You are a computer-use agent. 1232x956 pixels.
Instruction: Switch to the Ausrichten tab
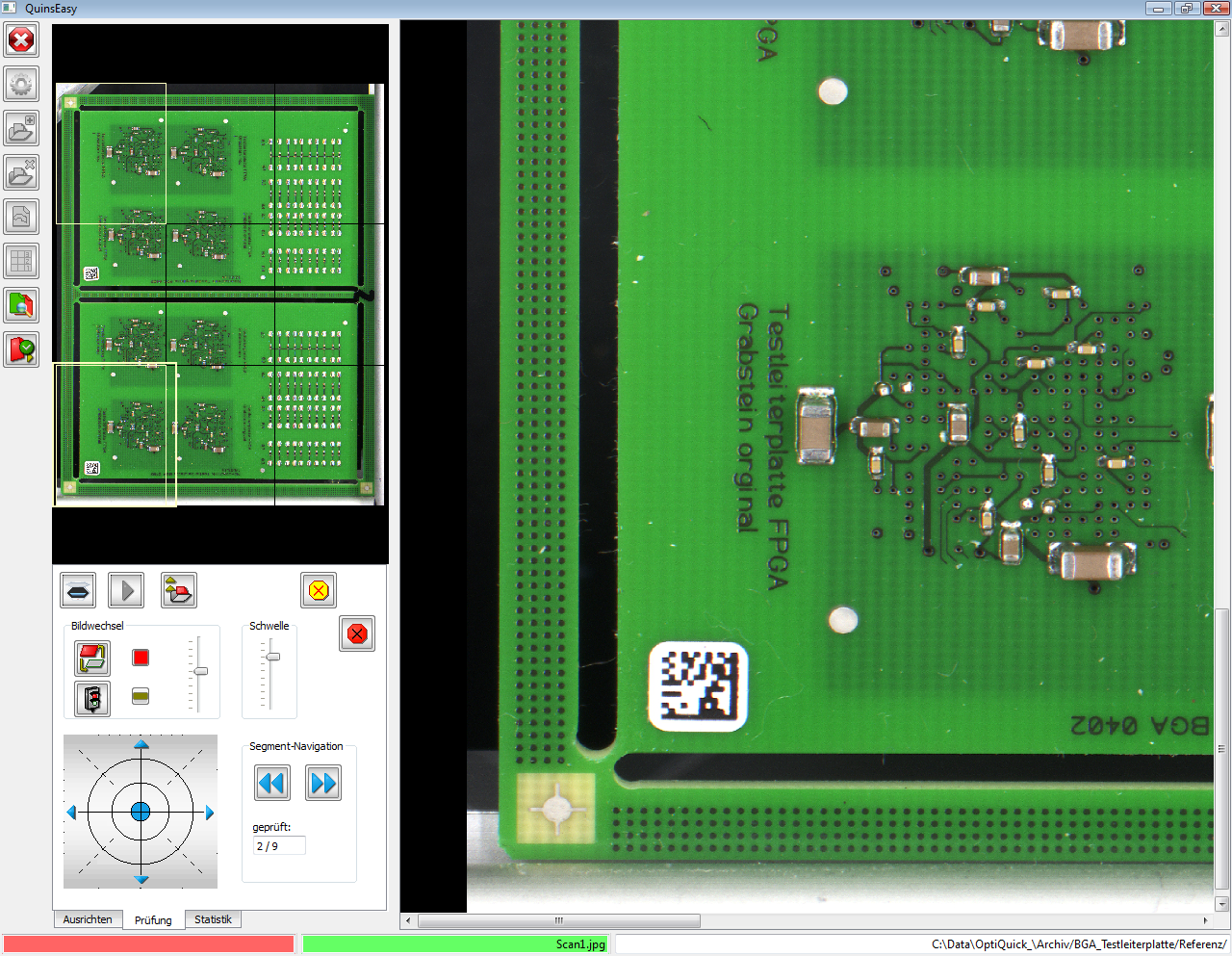coord(88,919)
